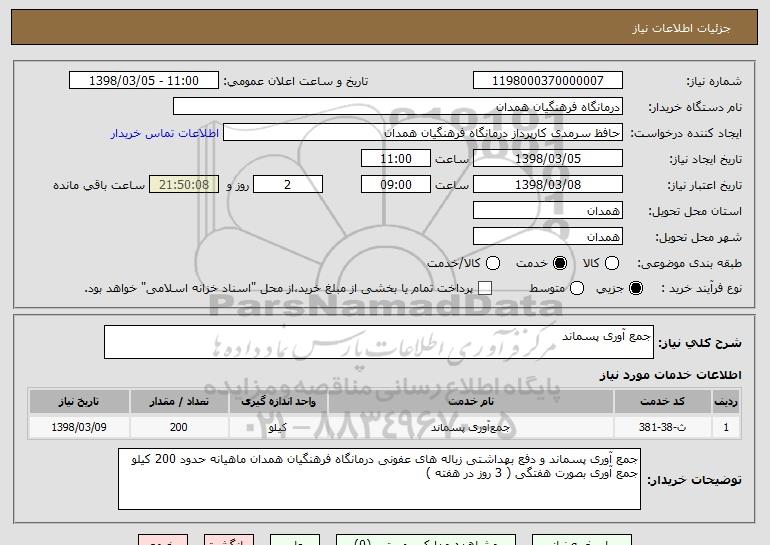This screenshot has width=770, height=545.
Task: Click the buyer organization field درمانگاه فرهنگیان همدان
Action: (x=398, y=107)
